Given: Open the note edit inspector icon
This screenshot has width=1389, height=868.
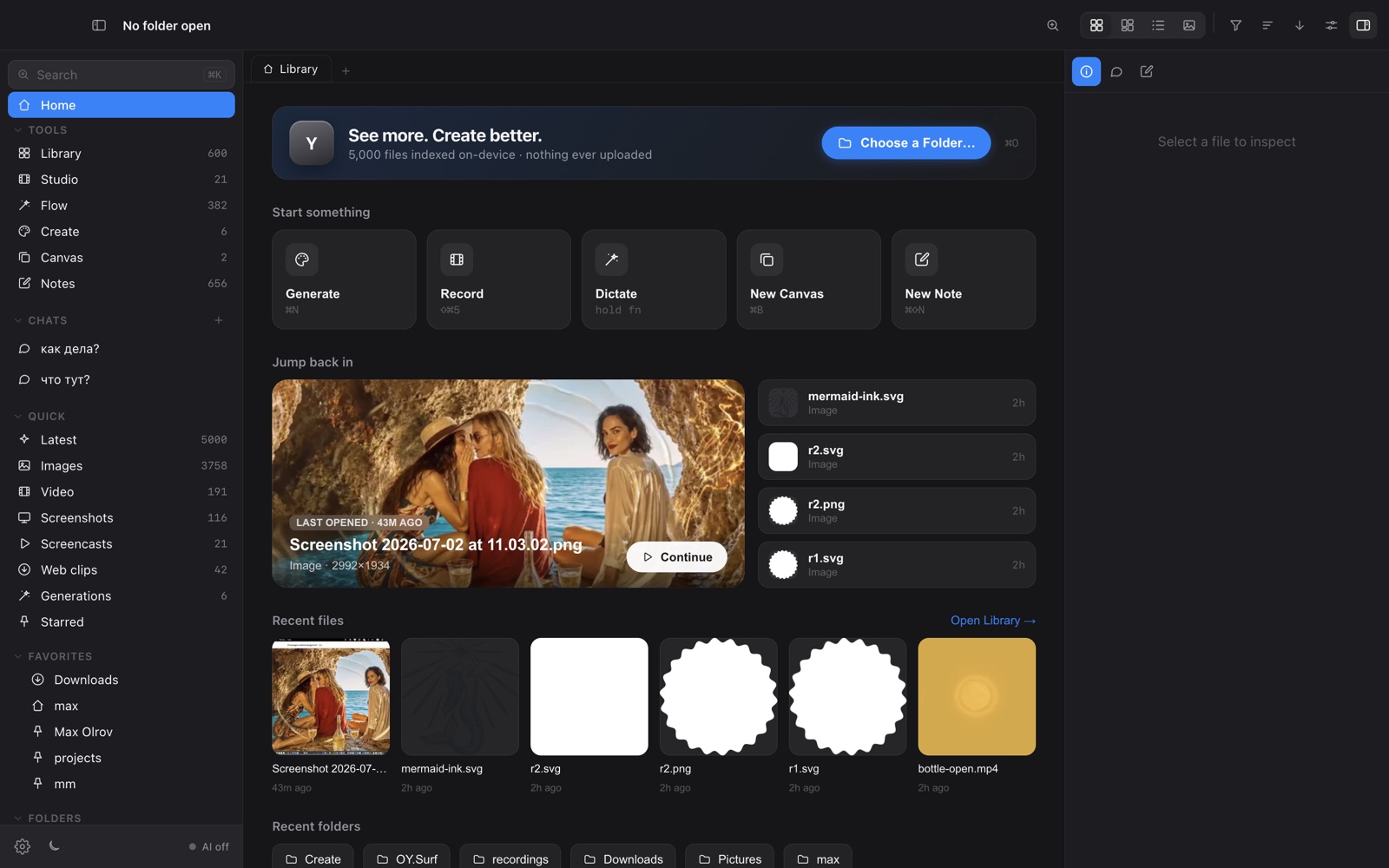Looking at the screenshot, I should pyautogui.click(x=1147, y=71).
